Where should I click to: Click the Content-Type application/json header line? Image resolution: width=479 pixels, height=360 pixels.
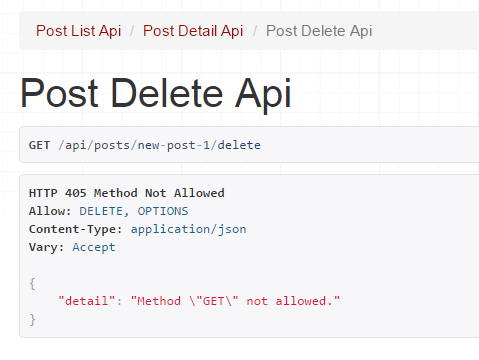tap(138, 229)
